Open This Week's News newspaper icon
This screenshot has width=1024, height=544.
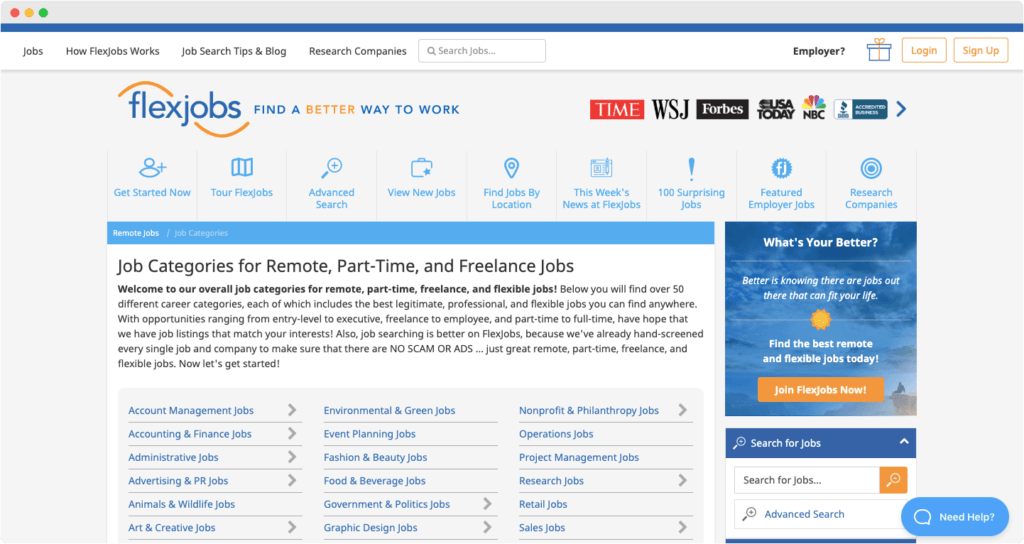click(x=601, y=168)
